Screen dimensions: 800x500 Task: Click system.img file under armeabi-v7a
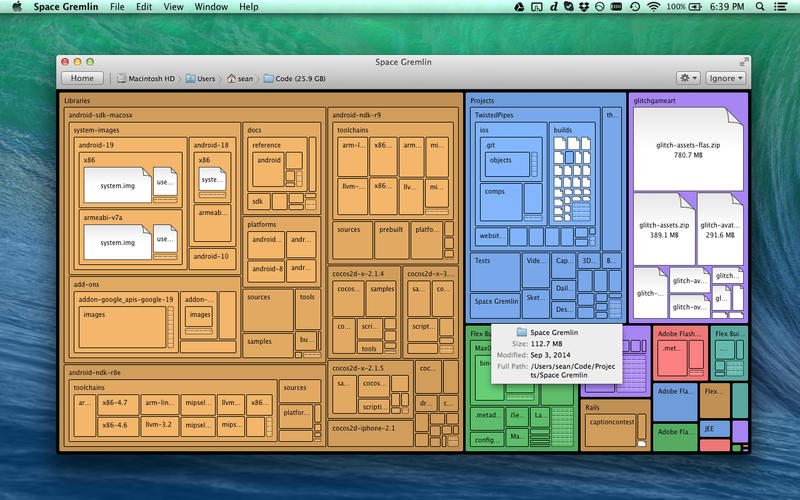[x=116, y=241]
